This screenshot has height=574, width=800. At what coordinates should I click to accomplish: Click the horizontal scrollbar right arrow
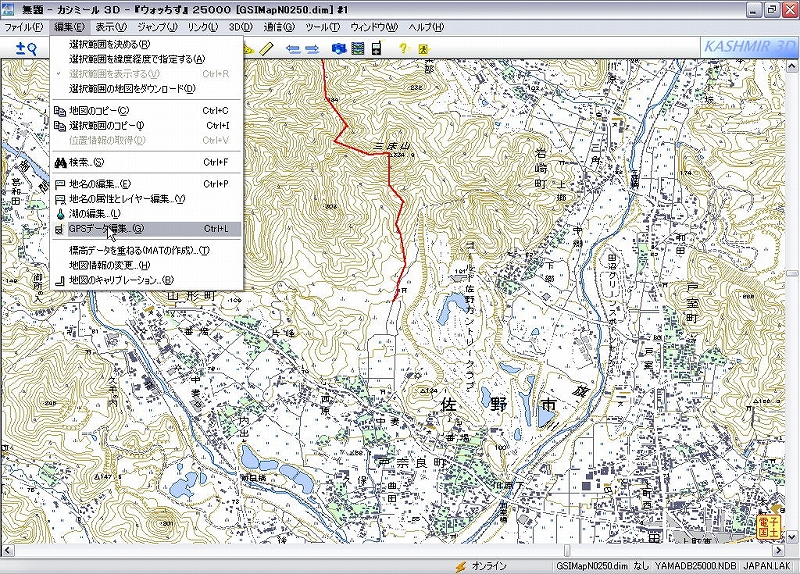779,551
